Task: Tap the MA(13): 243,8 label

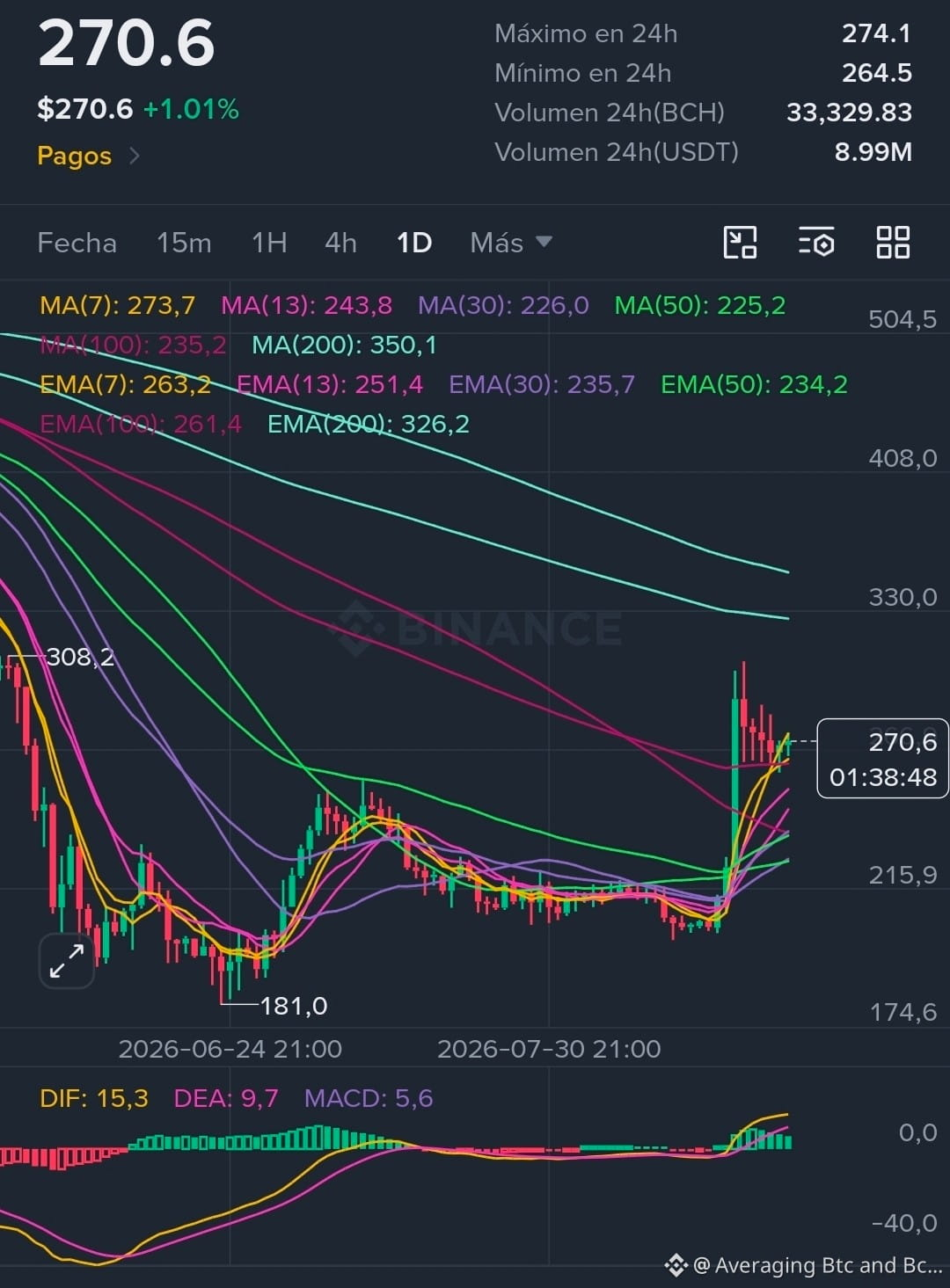Action: coord(306,305)
